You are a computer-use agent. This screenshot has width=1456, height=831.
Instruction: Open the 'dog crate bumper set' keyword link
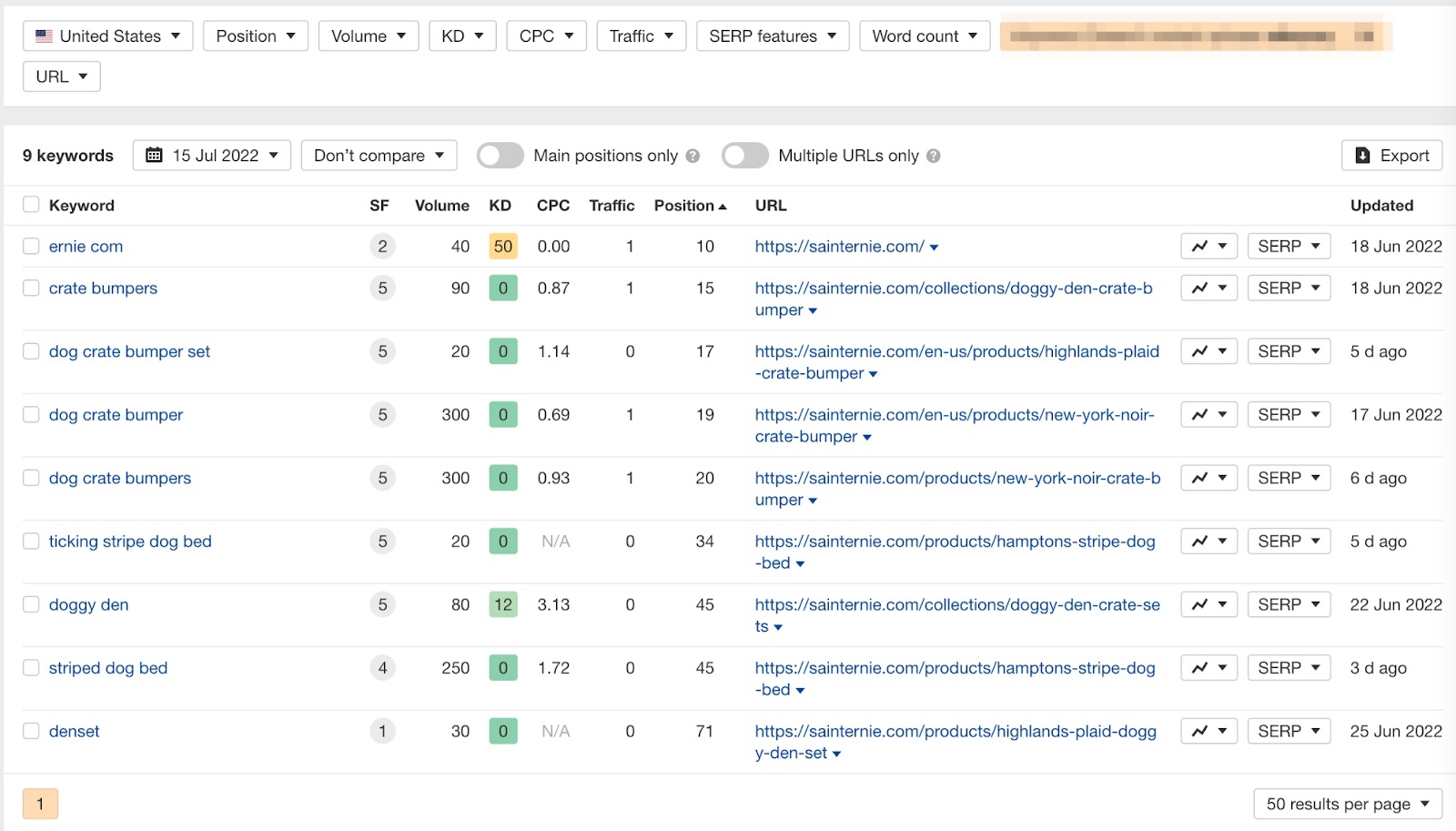(x=129, y=351)
